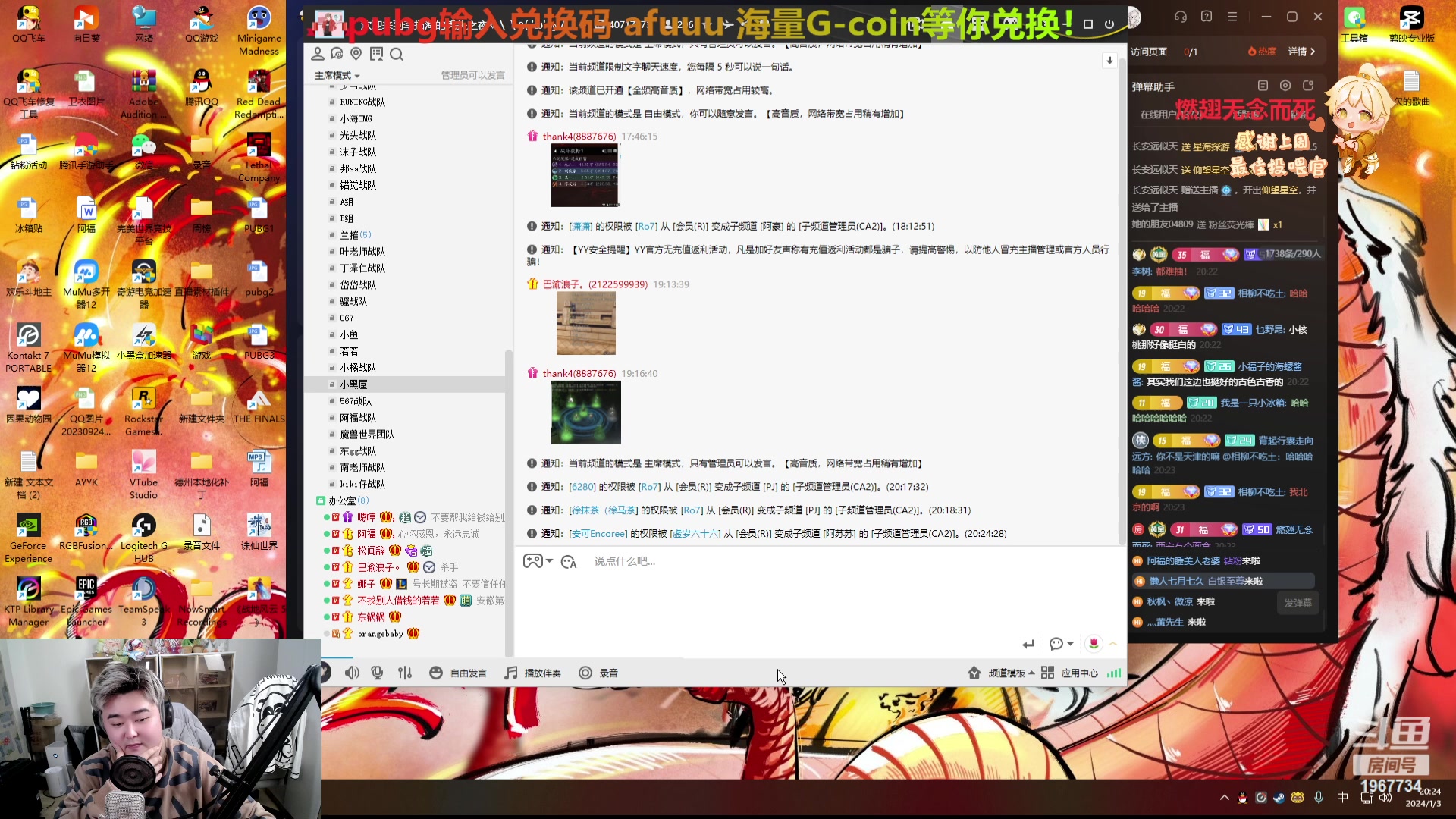This screenshot has width=1456, height=819.
Task: Open user link thank4(8887676) at 17:46:15
Action: click(579, 136)
